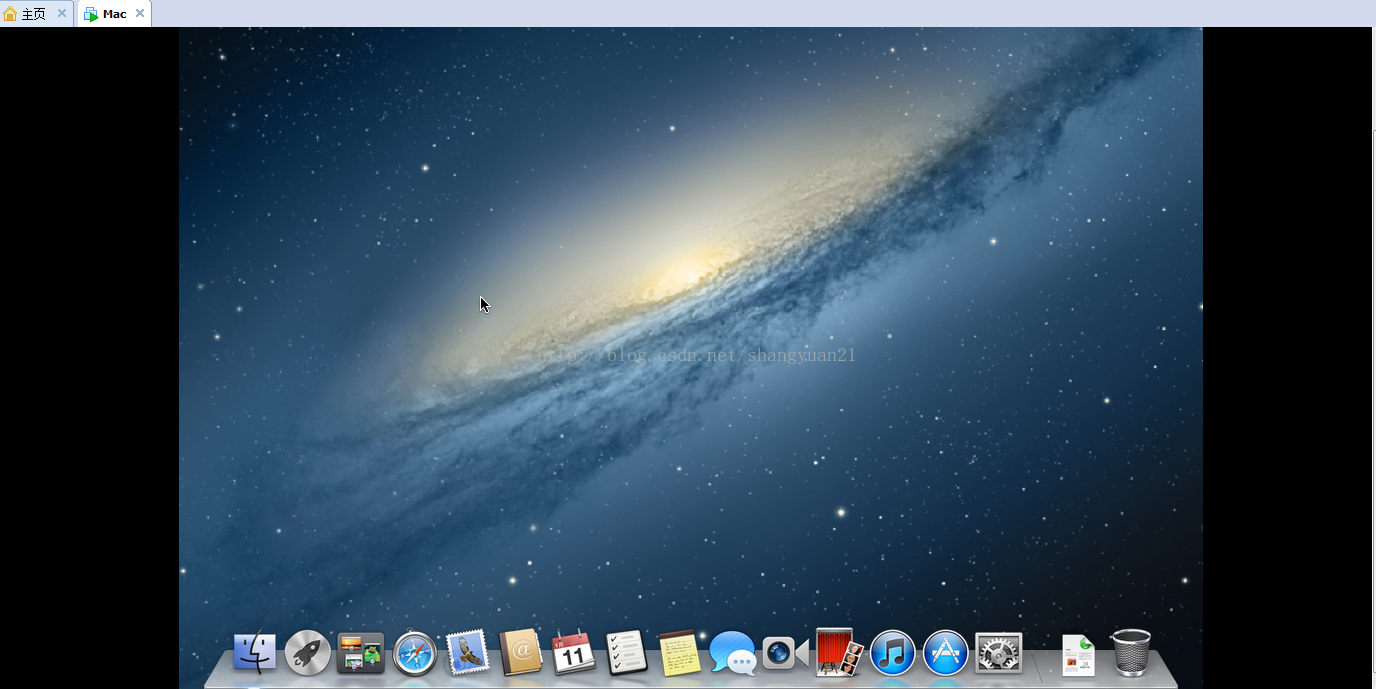Select the Mac virtual machine tab
This screenshot has height=689, width=1376.
pos(113,14)
